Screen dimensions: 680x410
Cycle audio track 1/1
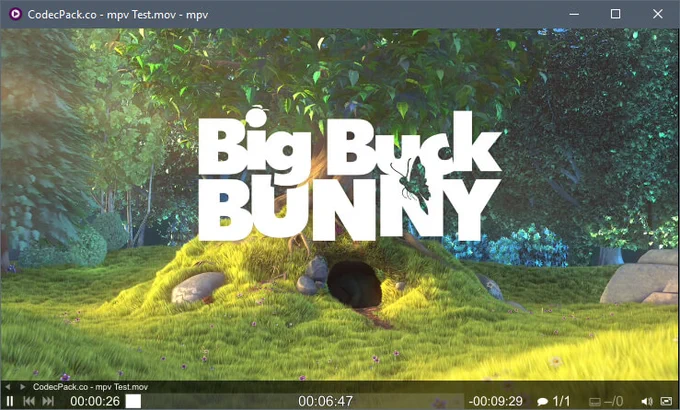click(554, 401)
